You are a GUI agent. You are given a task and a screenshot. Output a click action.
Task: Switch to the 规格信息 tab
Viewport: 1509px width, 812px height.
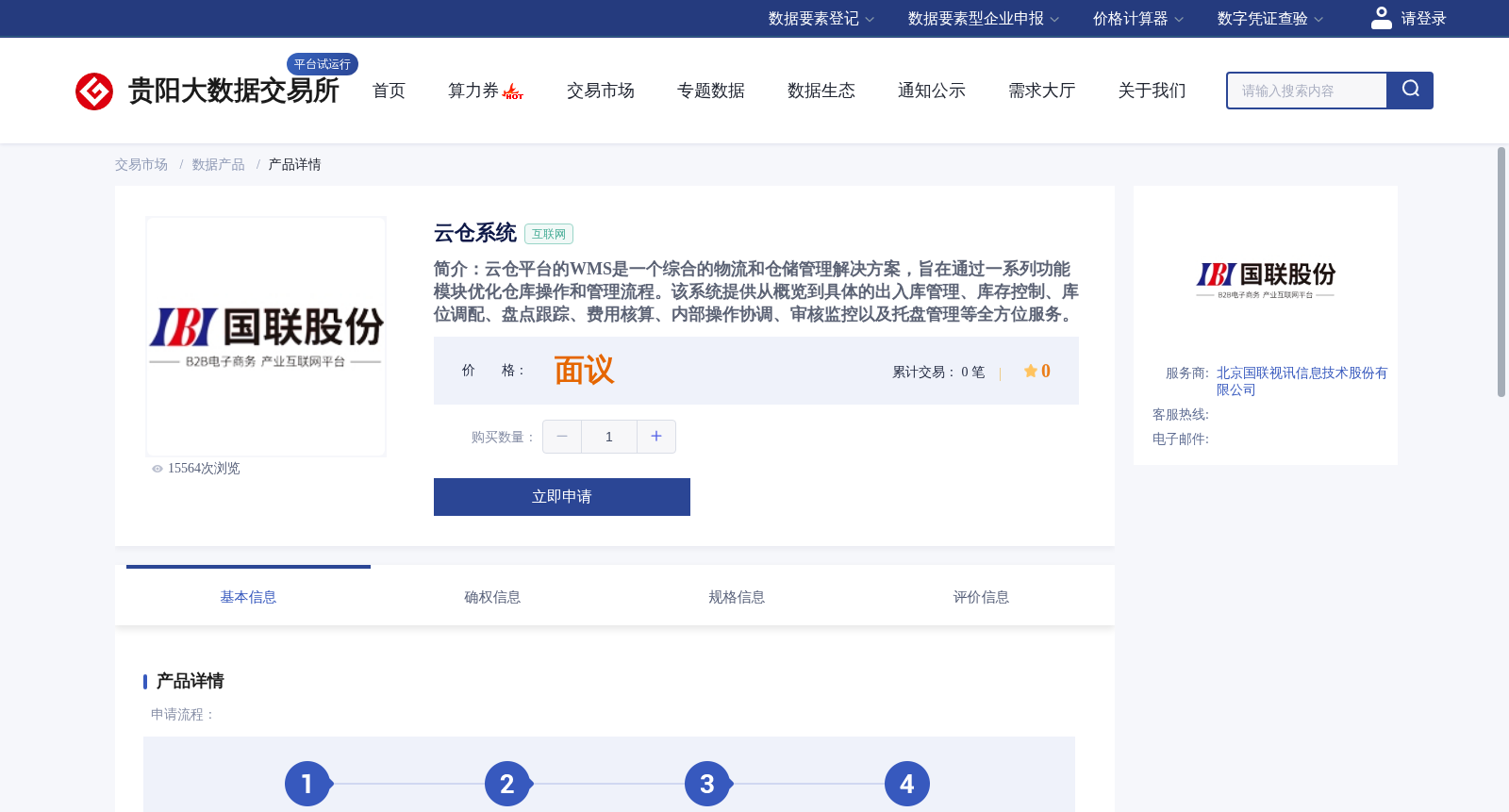point(737,597)
